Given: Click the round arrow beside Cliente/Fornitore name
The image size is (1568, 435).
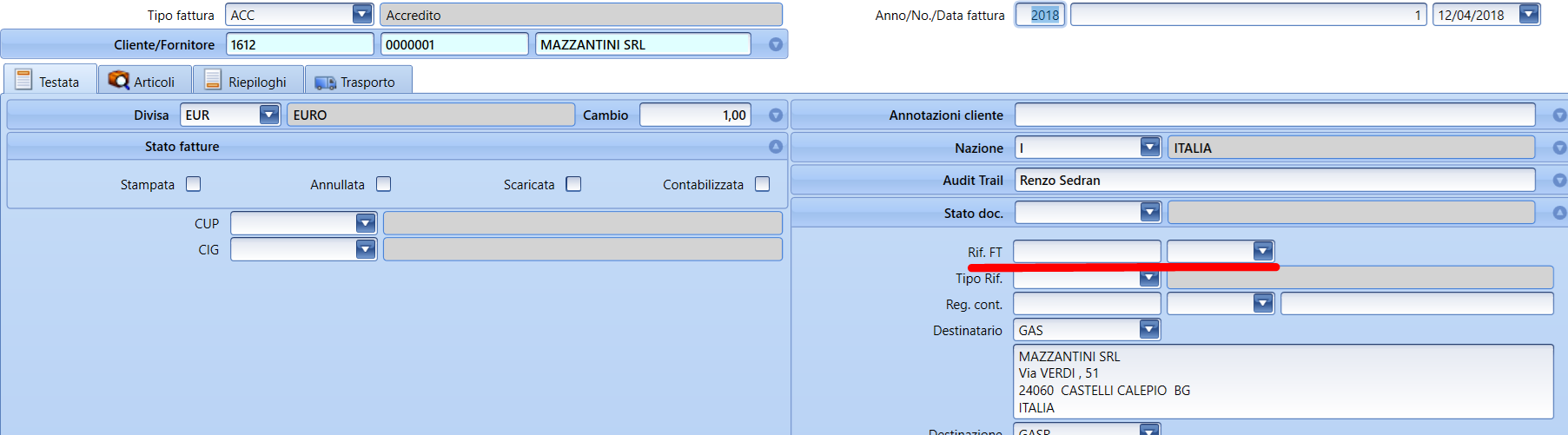Looking at the screenshot, I should click(x=776, y=45).
